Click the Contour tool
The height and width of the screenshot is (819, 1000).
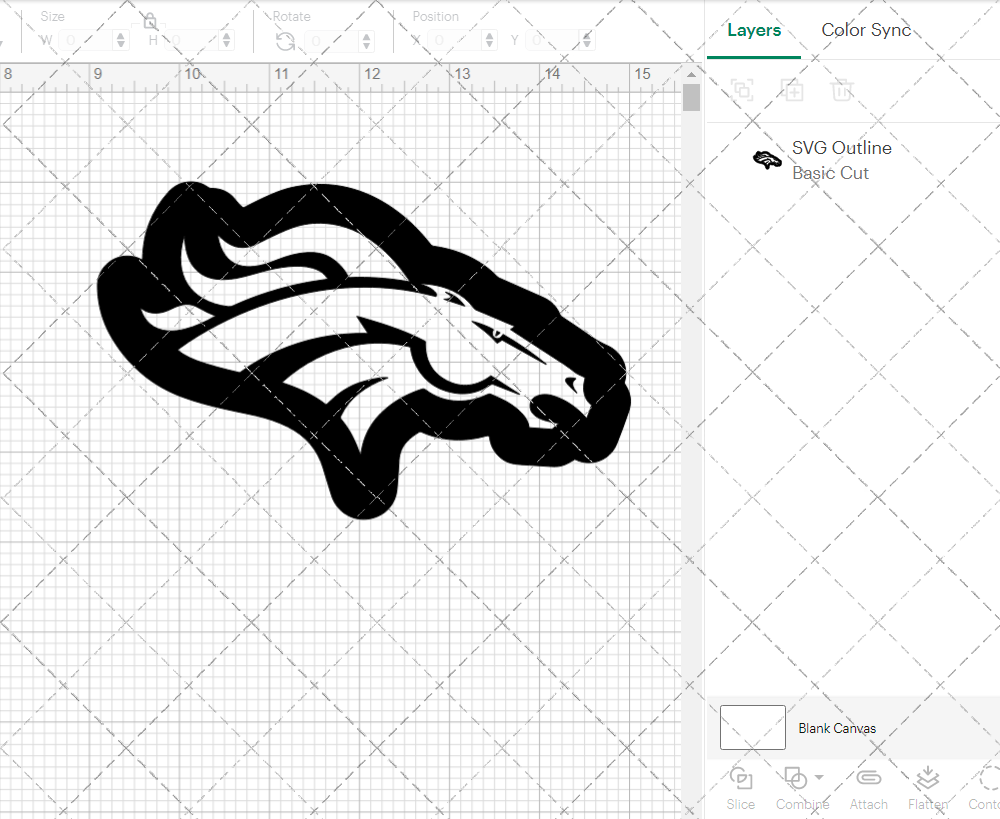(984, 788)
